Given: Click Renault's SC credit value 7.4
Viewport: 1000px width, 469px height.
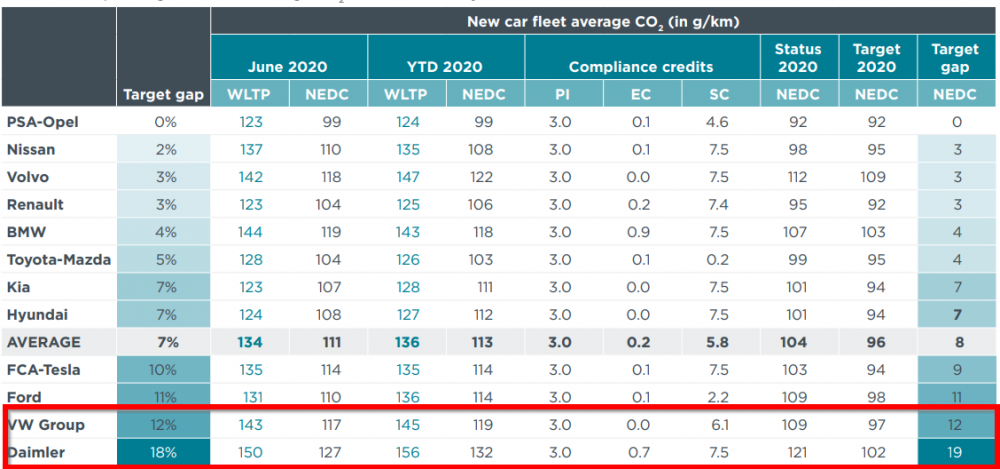Looking at the screenshot, I should [x=717, y=205].
